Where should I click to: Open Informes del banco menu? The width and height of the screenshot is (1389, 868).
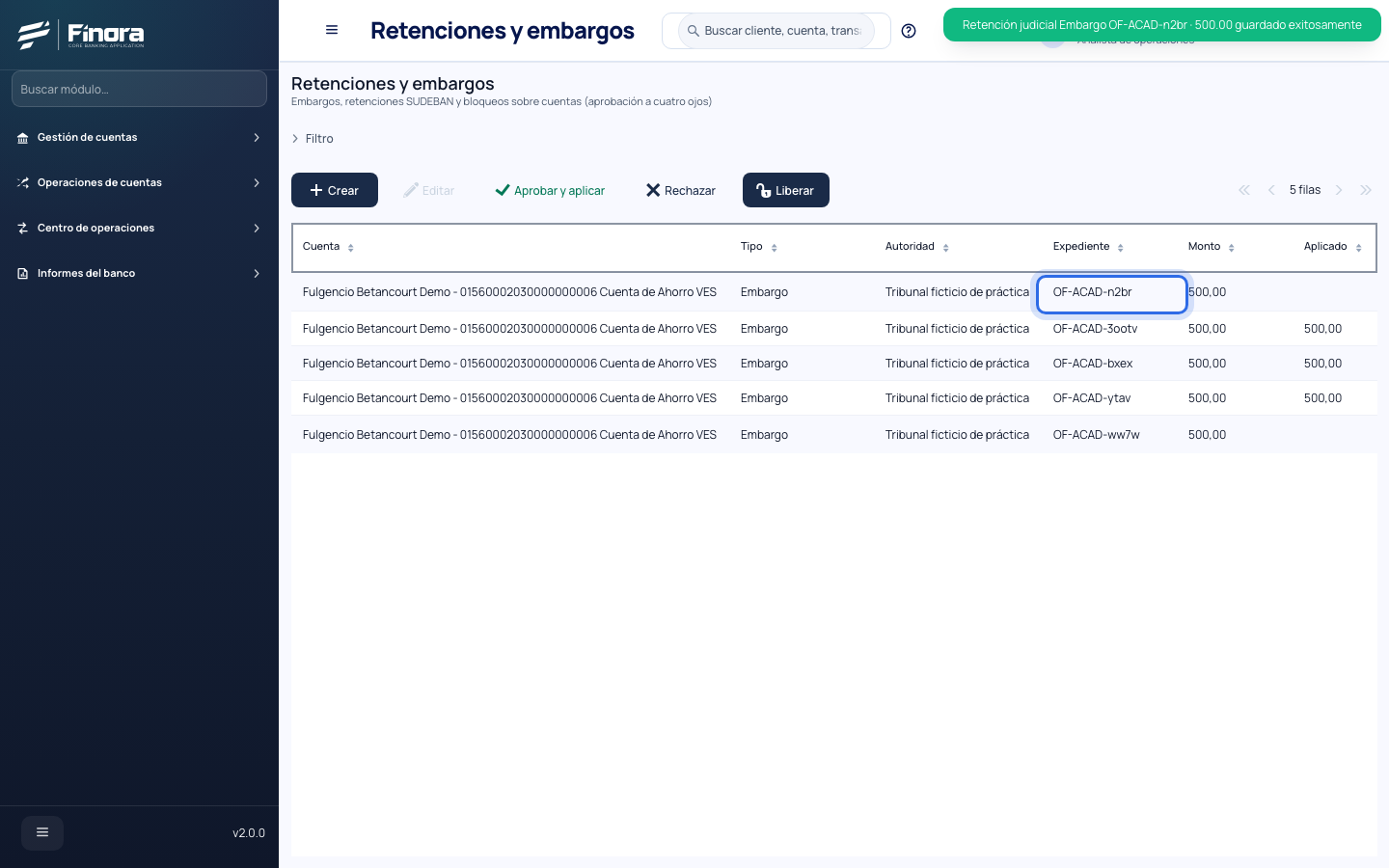click(139, 274)
